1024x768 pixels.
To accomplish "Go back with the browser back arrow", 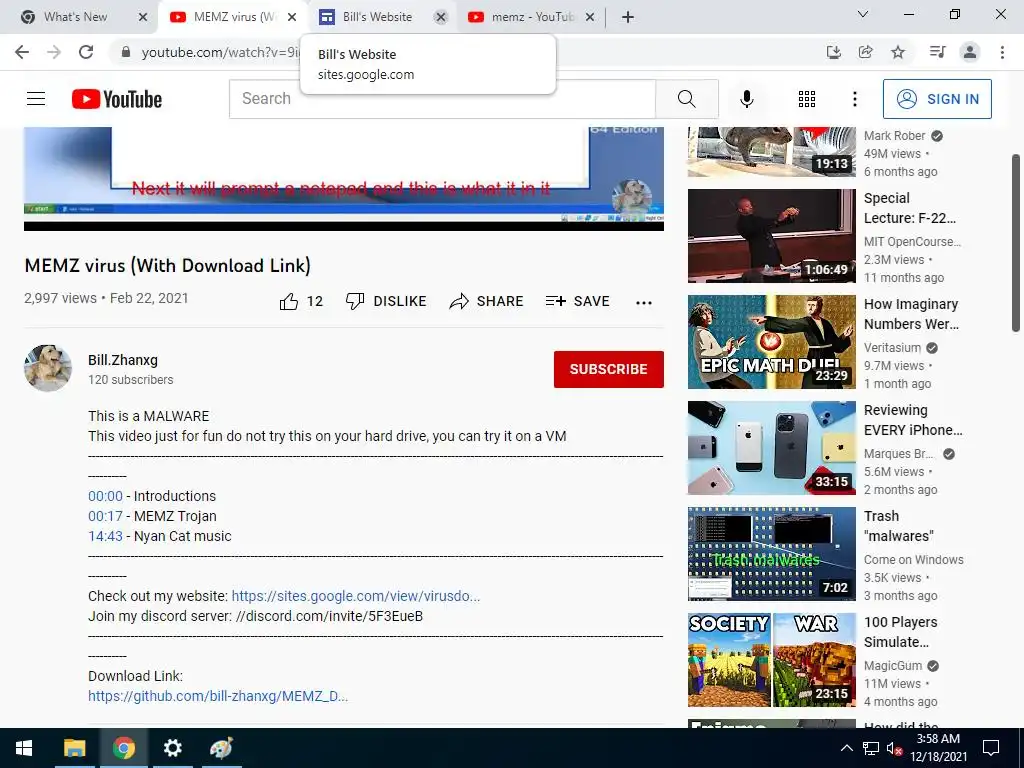I will [22, 52].
